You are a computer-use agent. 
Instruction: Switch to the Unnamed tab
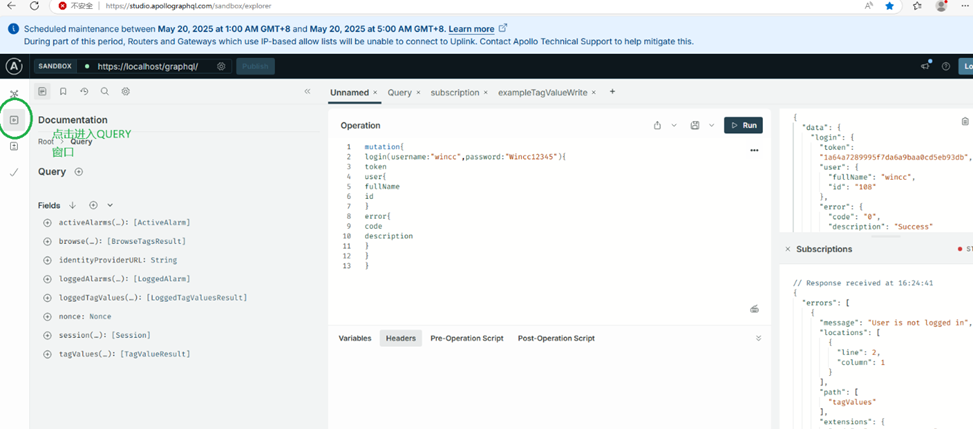click(x=349, y=92)
